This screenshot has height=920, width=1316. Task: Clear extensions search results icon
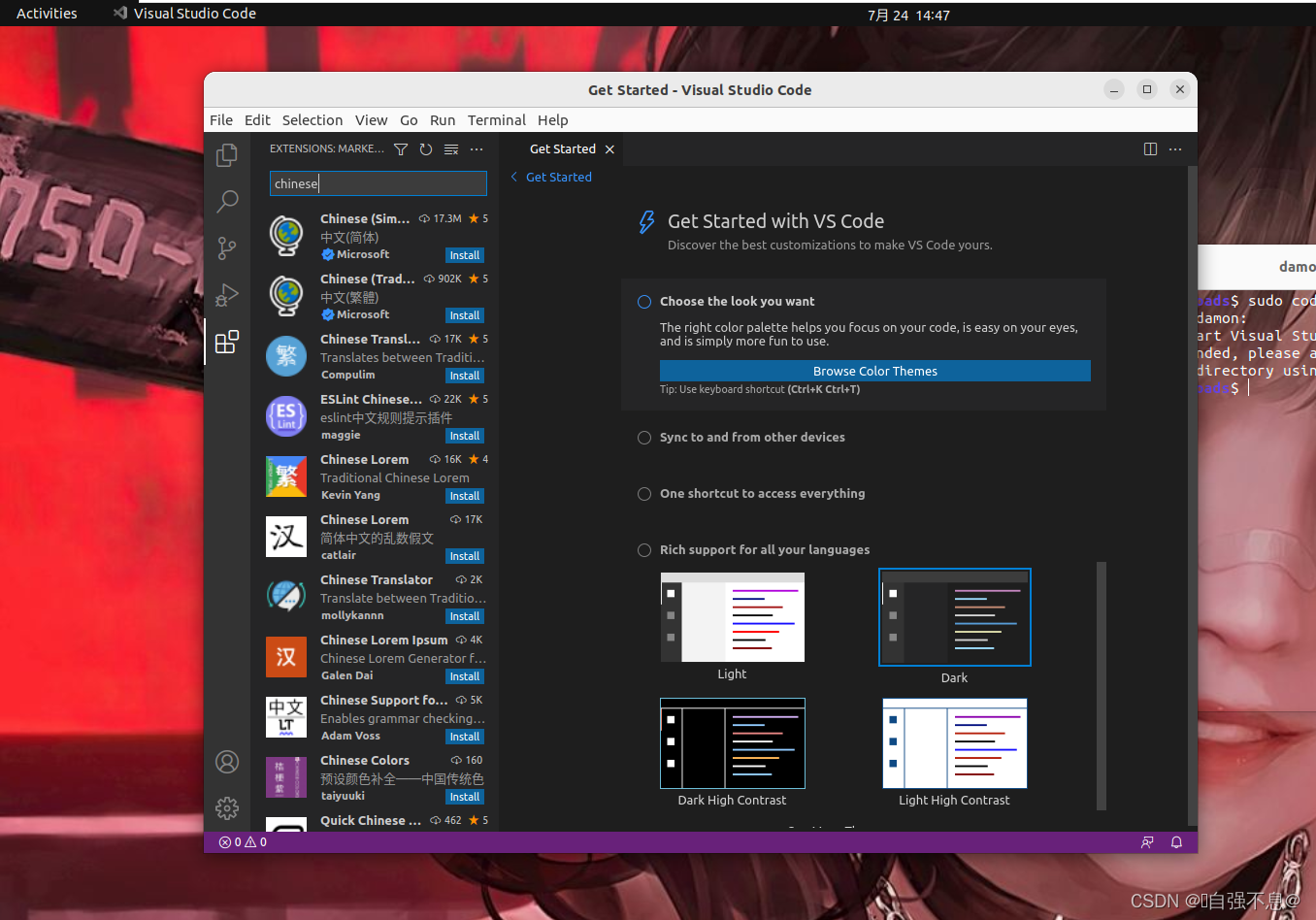click(x=451, y=149)
